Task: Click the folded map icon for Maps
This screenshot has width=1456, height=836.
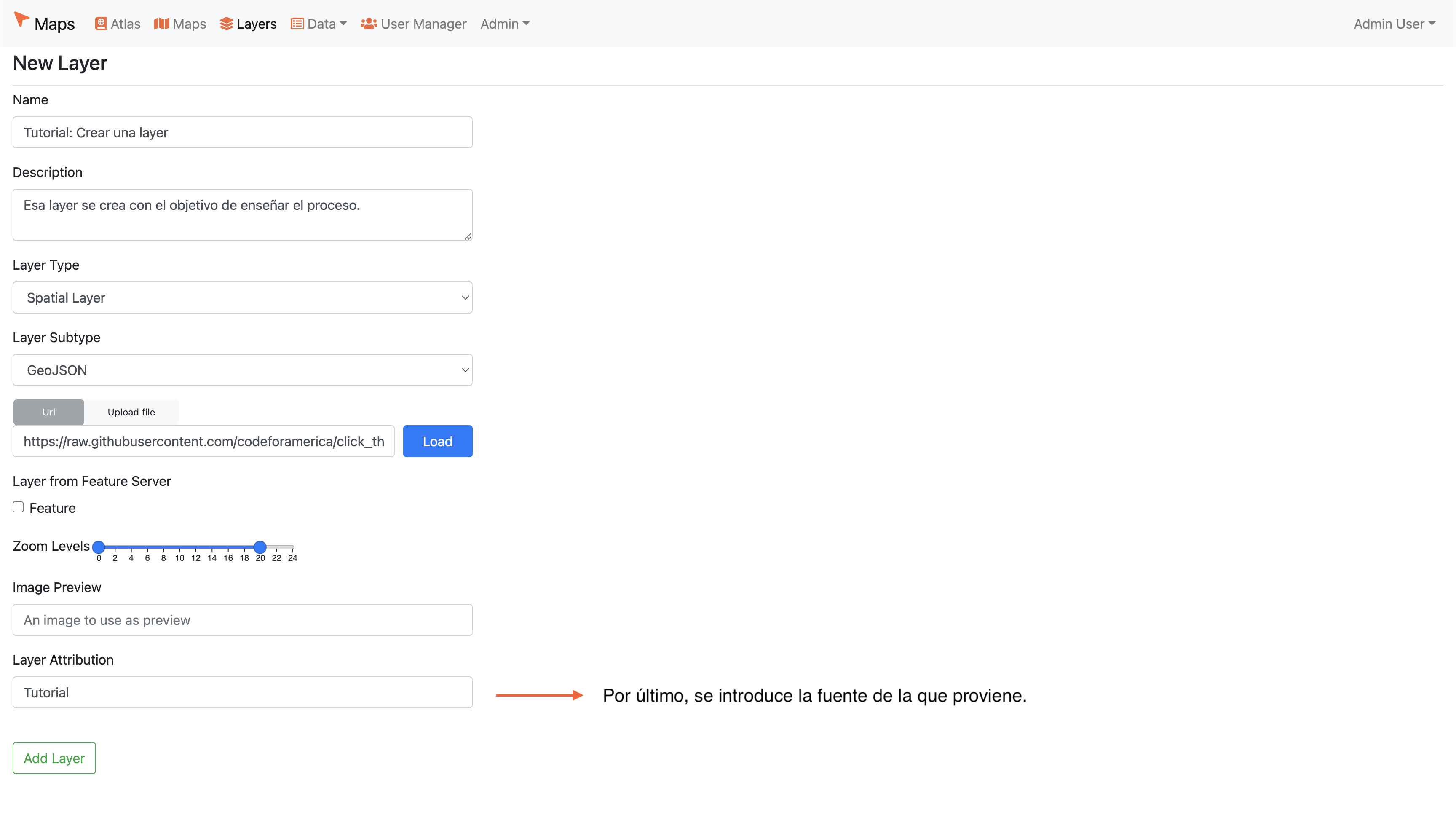Action: 162,24
